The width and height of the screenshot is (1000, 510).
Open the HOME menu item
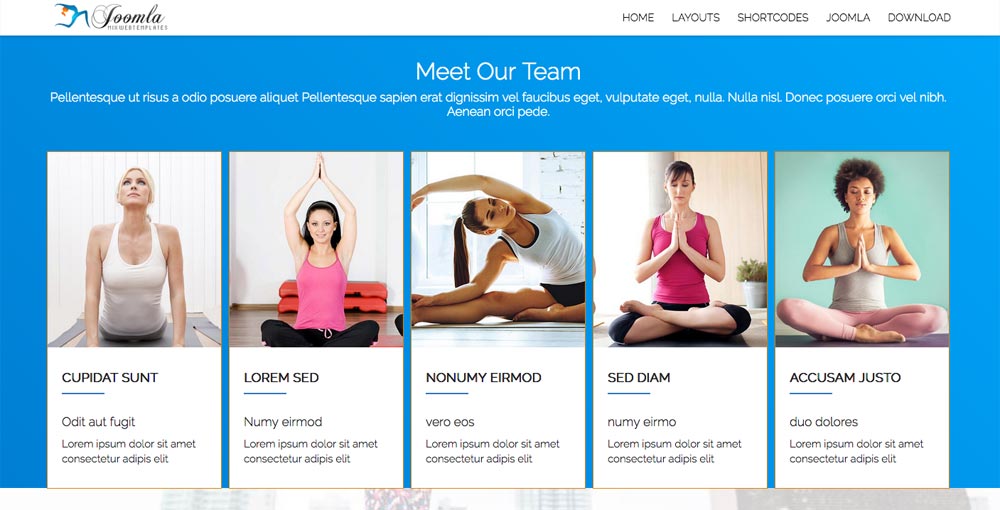pos(638,18)
